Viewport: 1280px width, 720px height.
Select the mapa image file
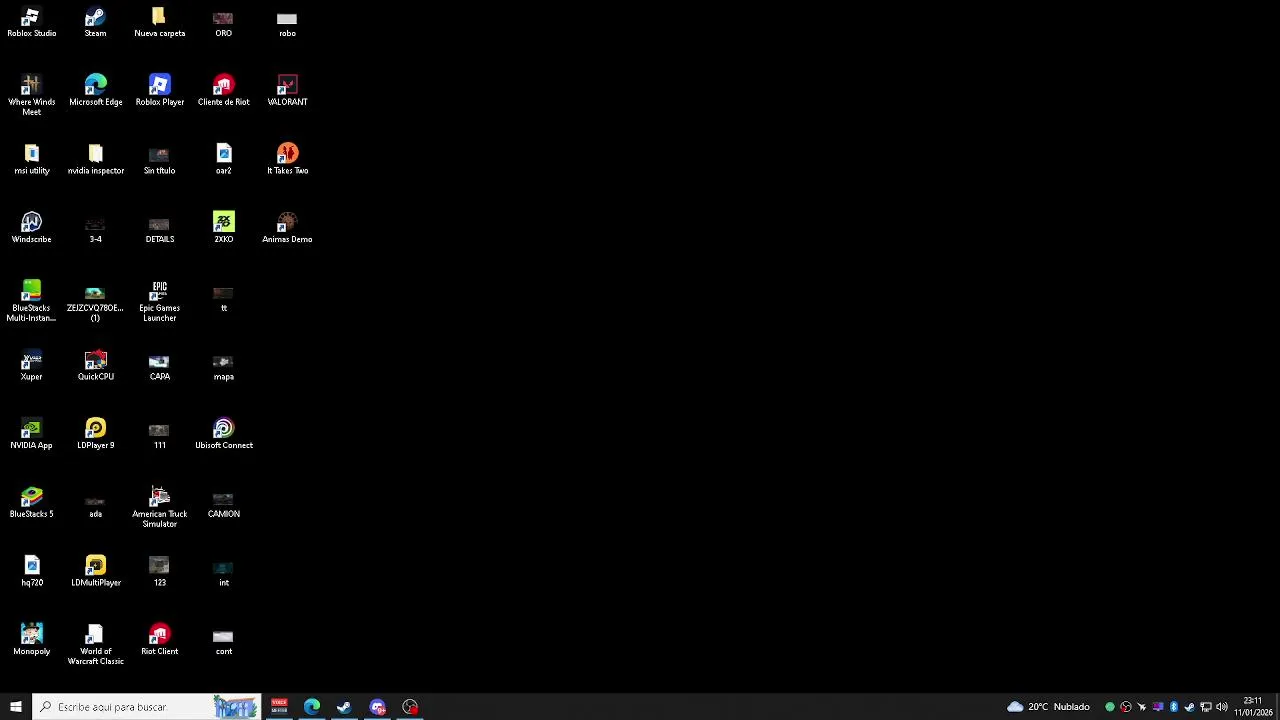coord(223,366)
